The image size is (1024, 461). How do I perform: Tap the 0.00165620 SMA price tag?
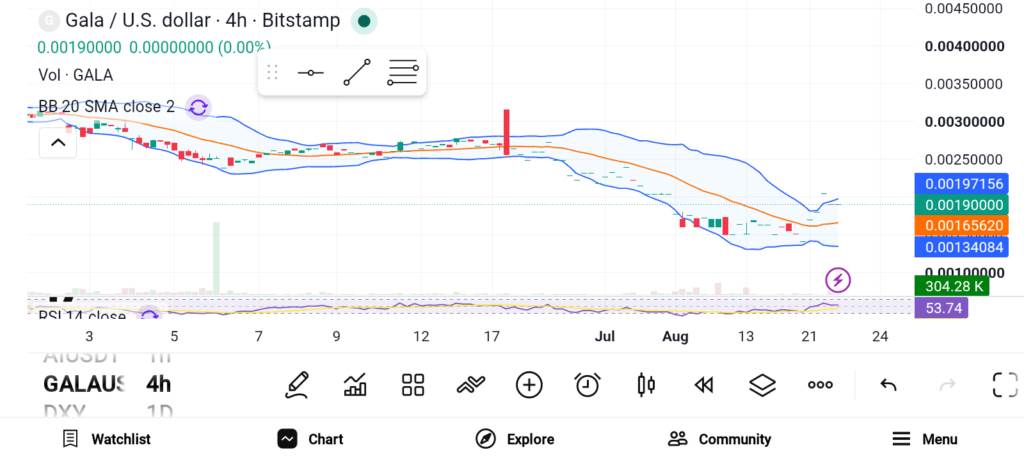click(x=961, y=227)
